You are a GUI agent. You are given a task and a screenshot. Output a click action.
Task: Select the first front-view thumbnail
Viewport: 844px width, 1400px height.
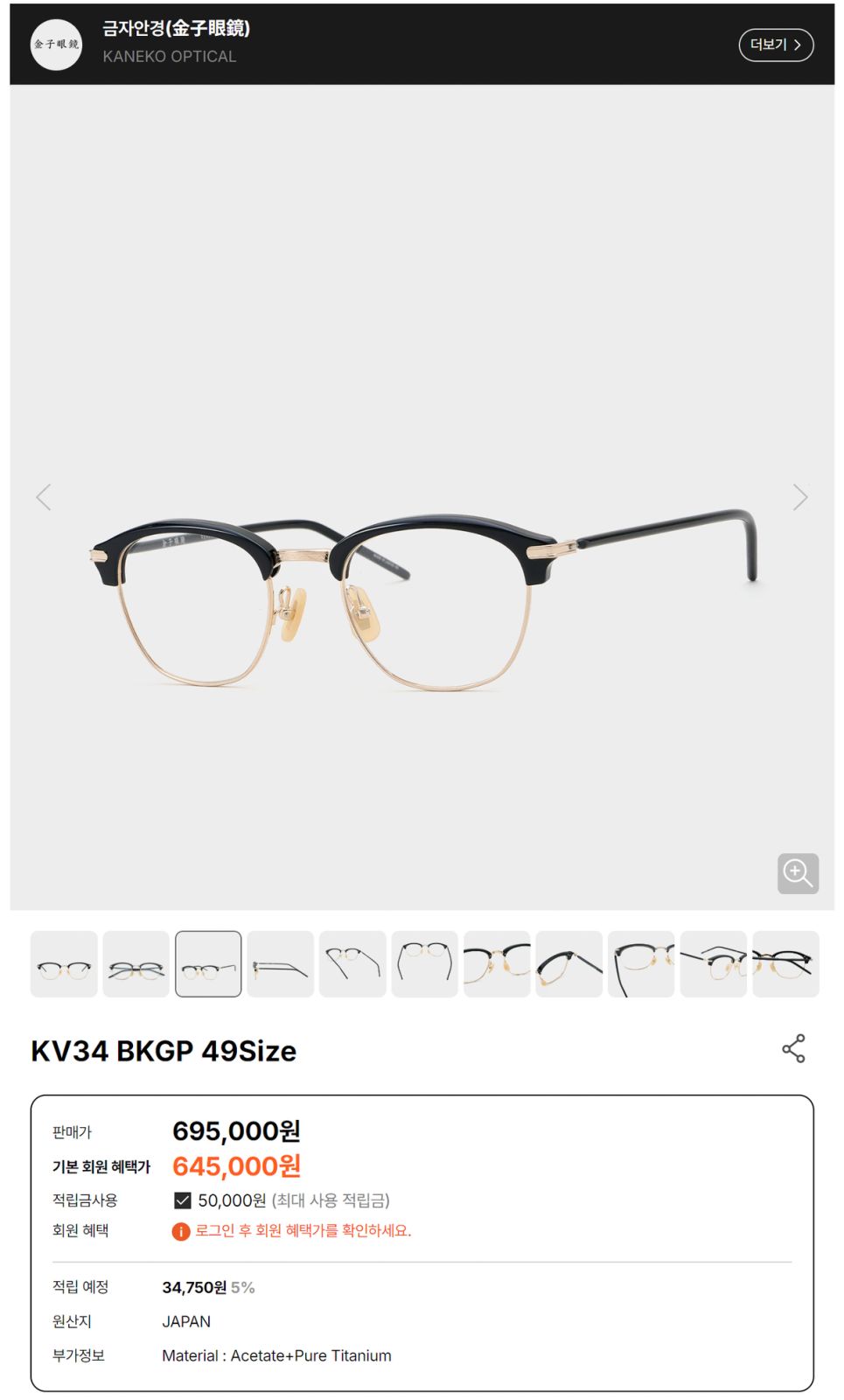point(64,964)
